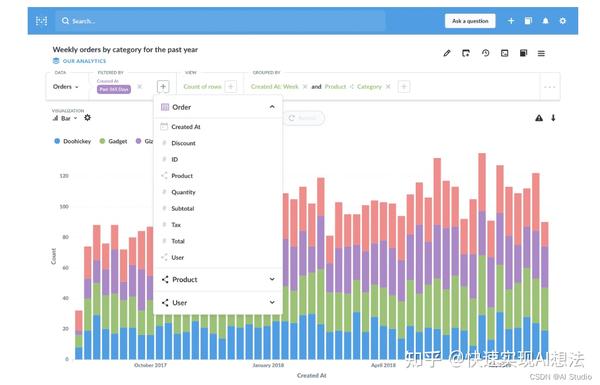Choose Quantity in the Order list
600x385 pixels.
(218, 192)
